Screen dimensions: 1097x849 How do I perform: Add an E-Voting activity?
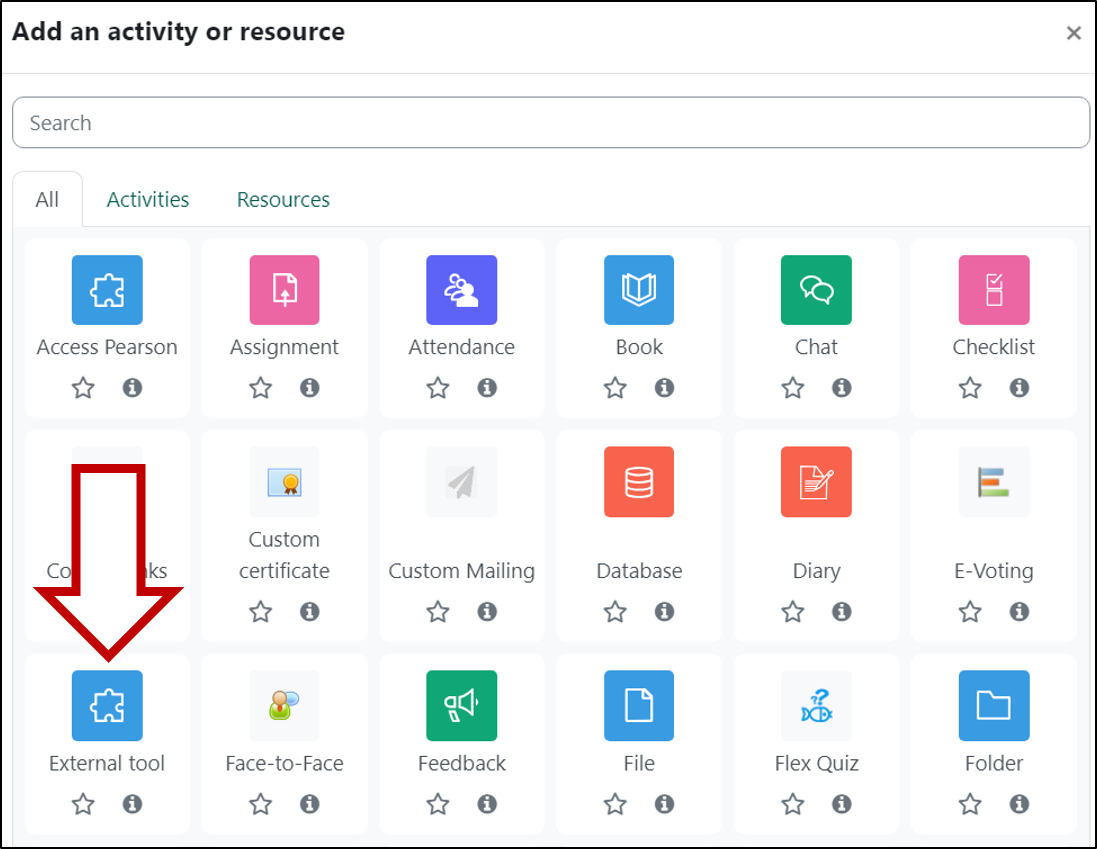993,482
